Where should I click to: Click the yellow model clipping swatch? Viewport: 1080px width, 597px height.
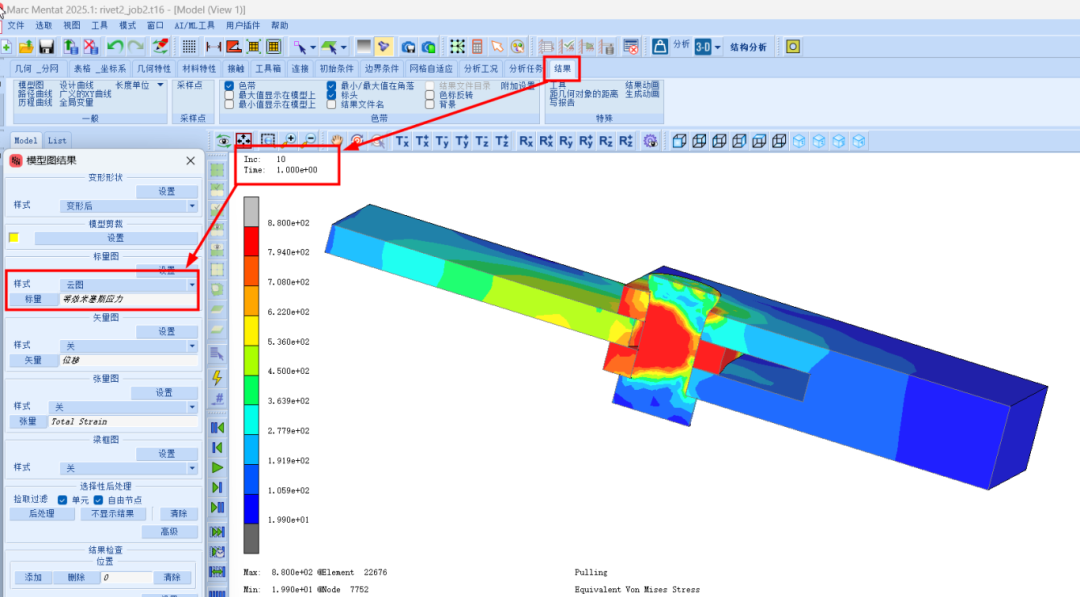click(14, 238)
